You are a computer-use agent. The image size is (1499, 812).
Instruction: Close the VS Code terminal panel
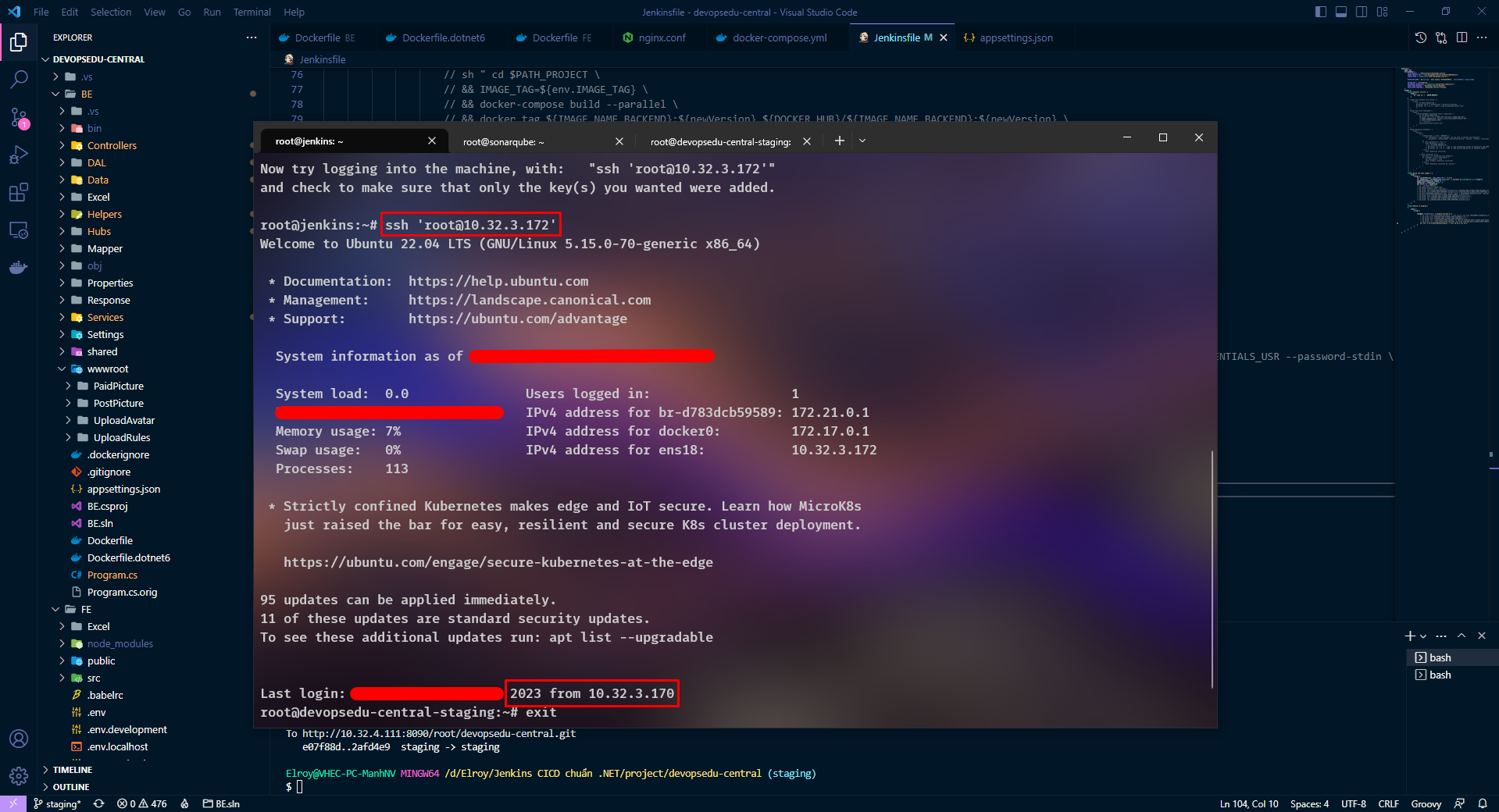tap(1482, 636)
